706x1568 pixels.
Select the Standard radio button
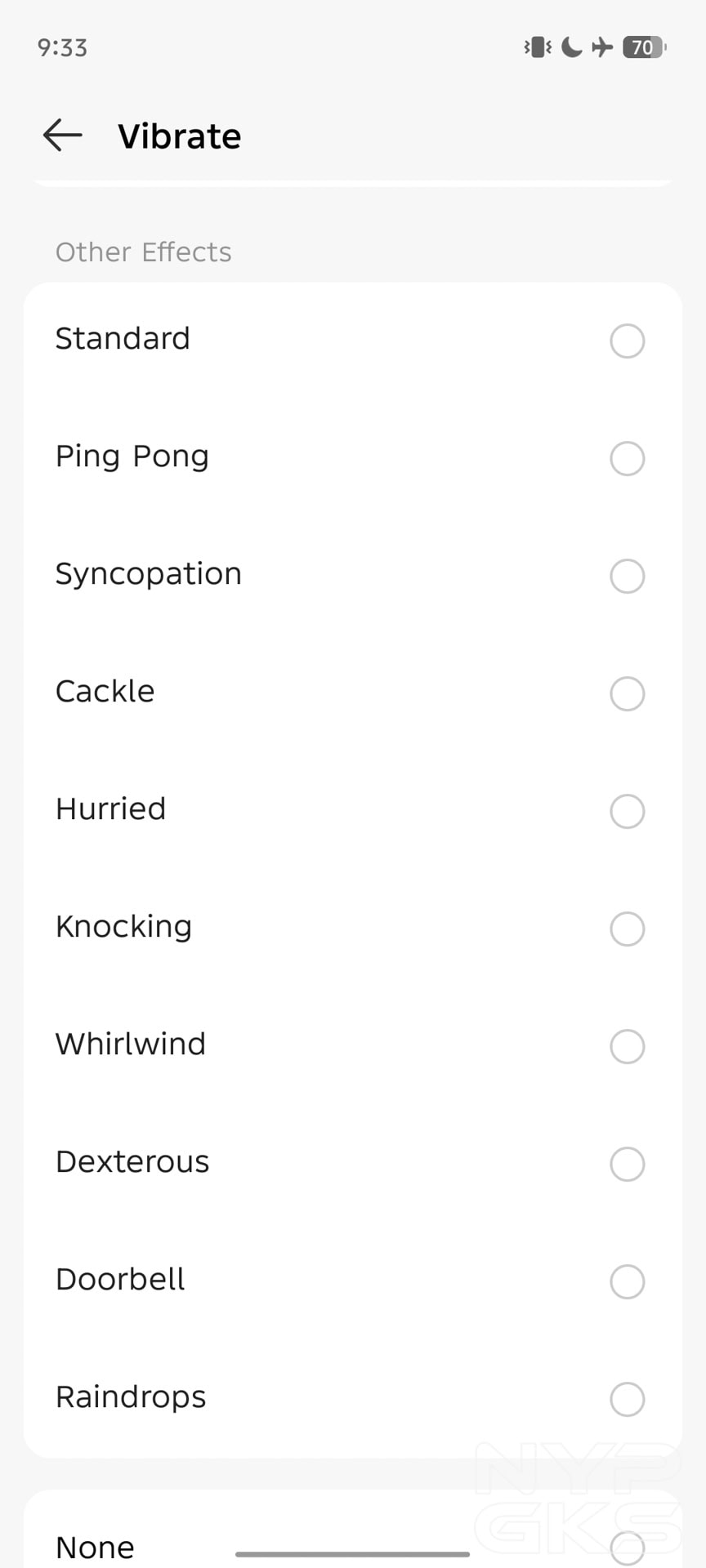click(x=627, y=341)
